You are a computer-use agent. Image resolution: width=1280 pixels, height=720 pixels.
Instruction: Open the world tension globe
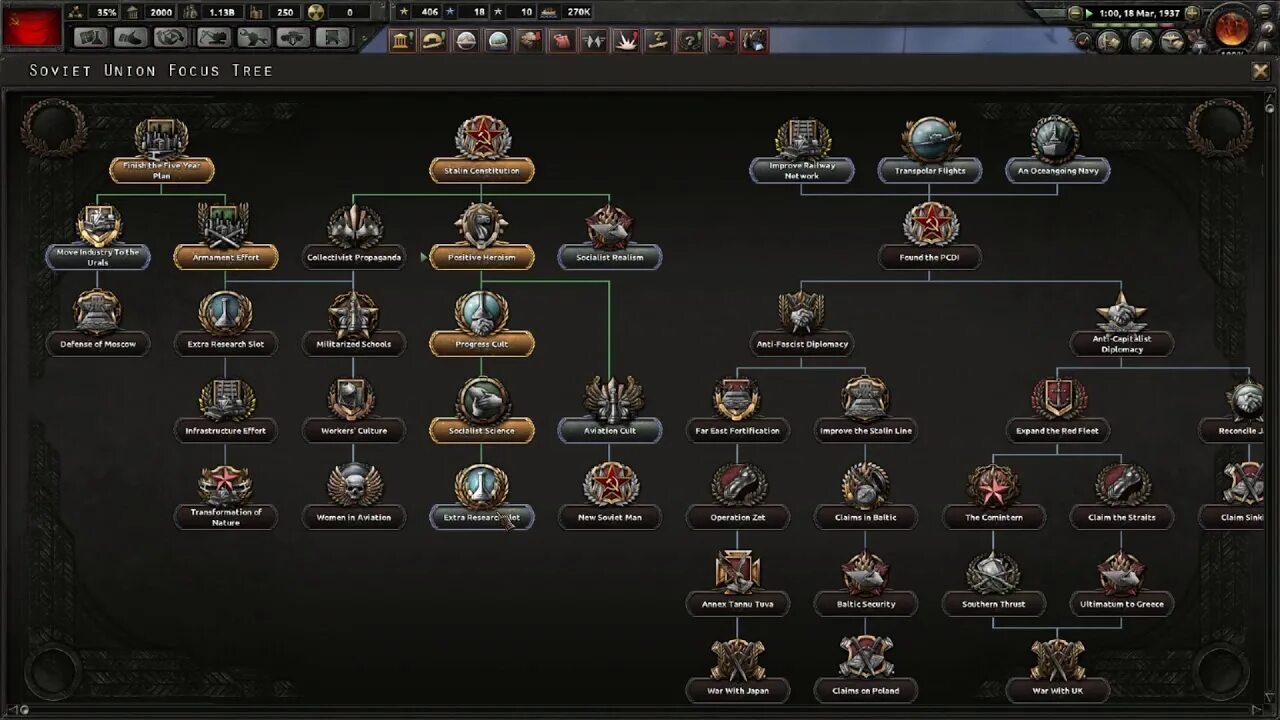pyautogui.click(x=1232, y=28)
